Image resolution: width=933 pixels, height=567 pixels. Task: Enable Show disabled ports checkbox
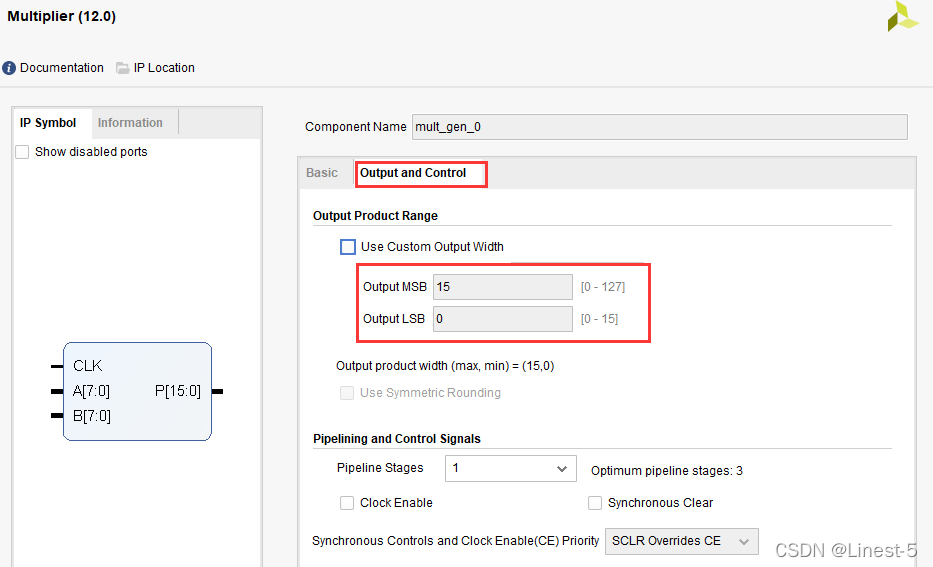tap(22, 152)
